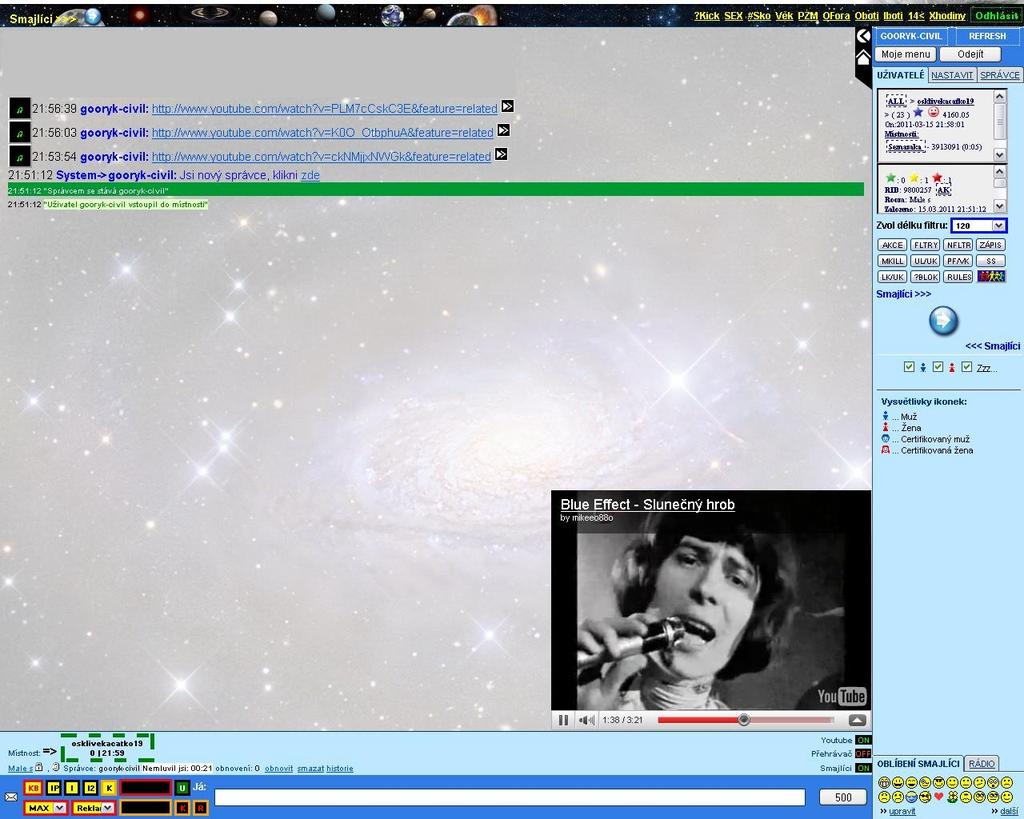Click the room lock icon next to Male s

click(x=39, y=767)
